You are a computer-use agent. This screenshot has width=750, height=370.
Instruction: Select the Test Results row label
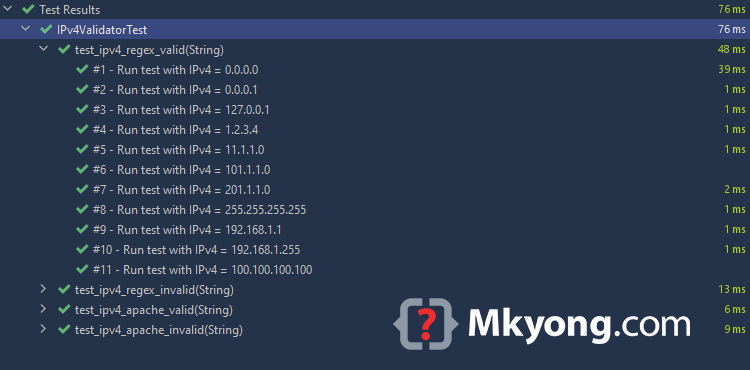pos(70,10)
